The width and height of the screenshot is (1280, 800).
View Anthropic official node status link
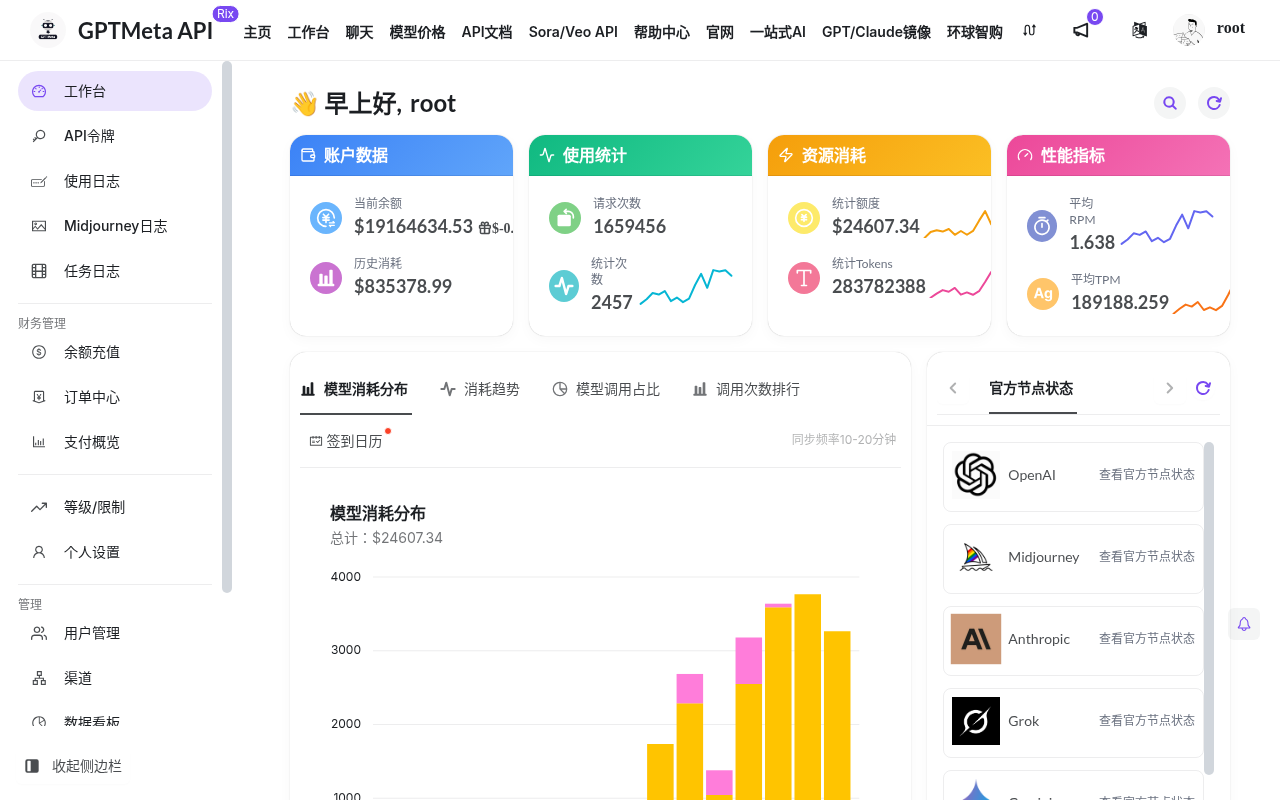click(1147, 639)
